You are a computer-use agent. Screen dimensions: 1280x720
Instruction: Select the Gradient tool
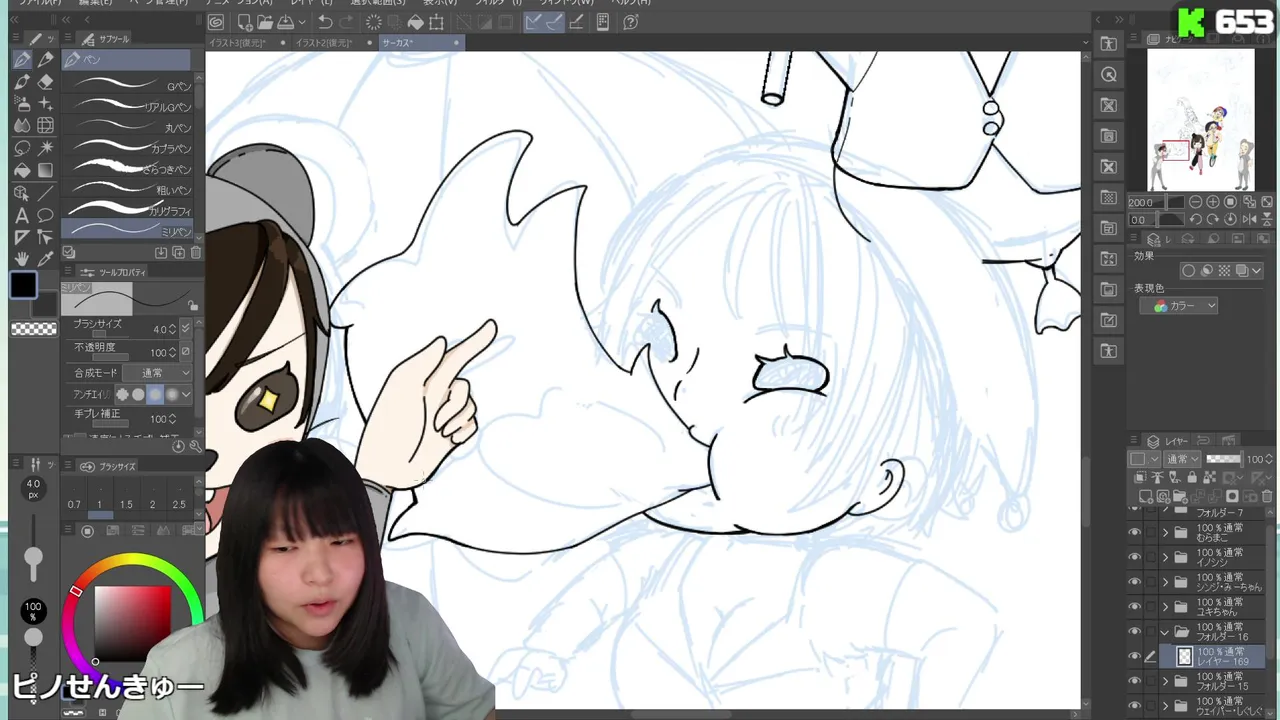click(45, 170)
